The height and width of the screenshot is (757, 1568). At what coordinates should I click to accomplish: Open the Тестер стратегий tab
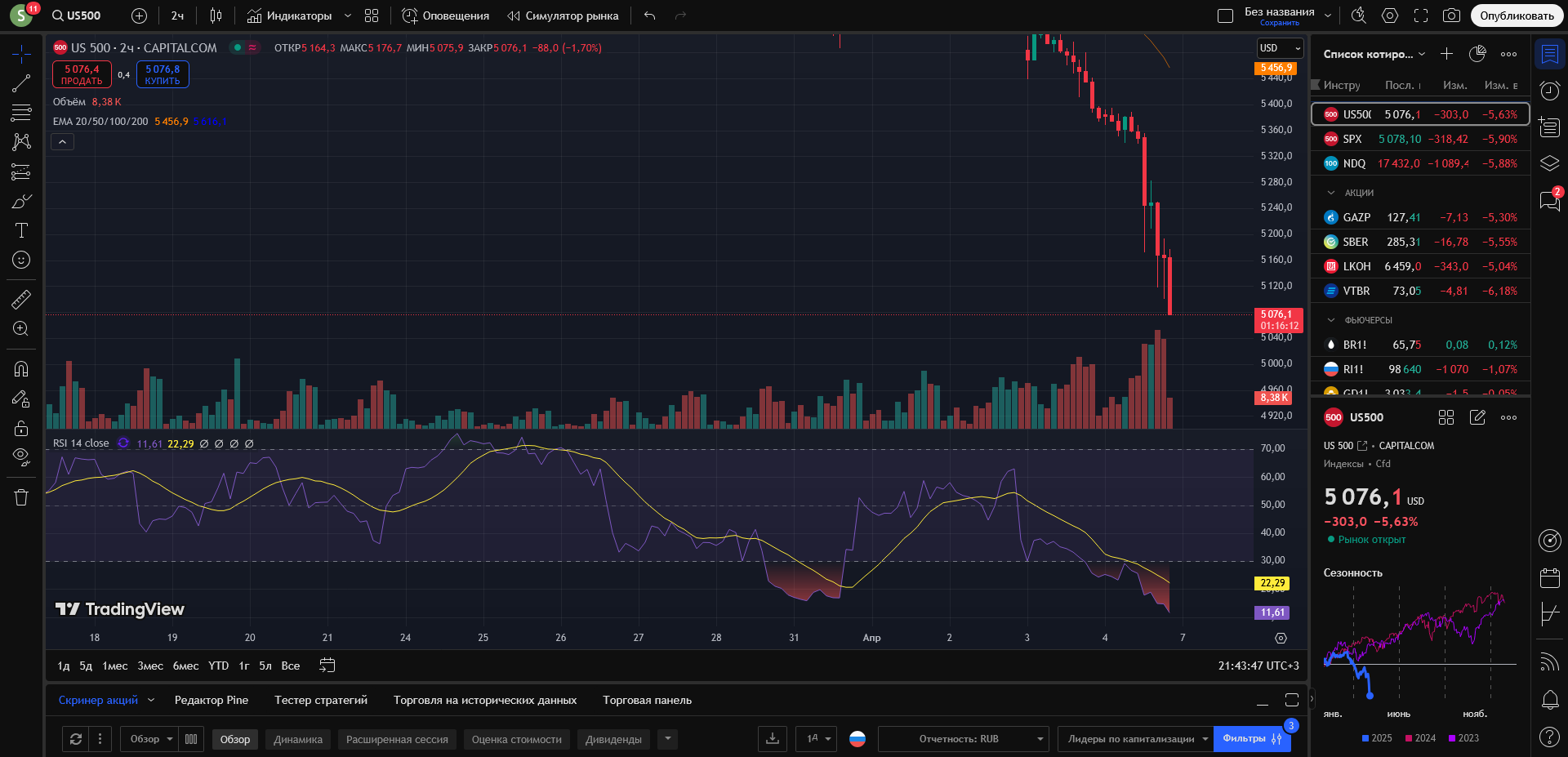point(321,700)
